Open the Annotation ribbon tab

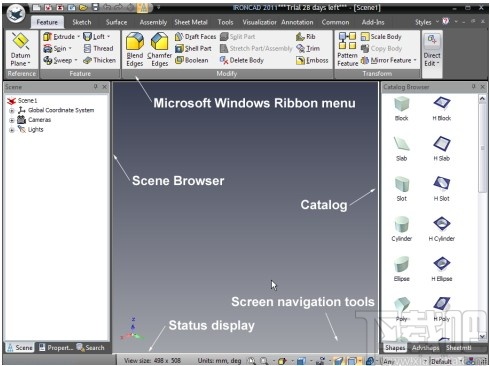(297, 22)
